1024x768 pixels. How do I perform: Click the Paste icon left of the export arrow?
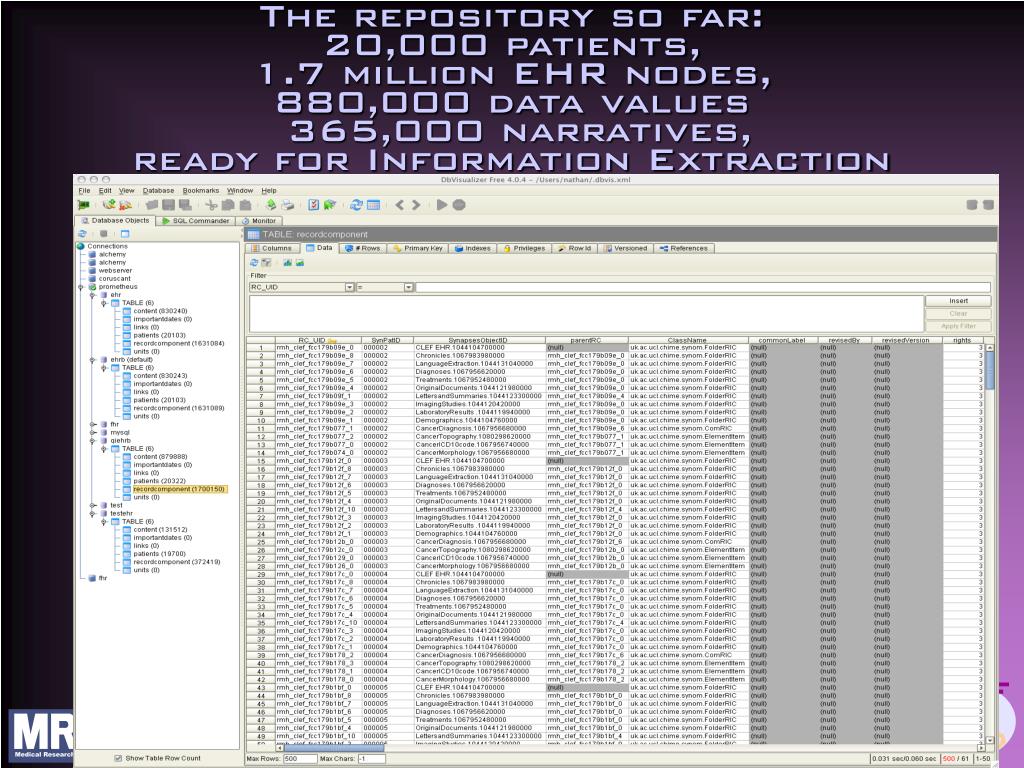(245, 205)
